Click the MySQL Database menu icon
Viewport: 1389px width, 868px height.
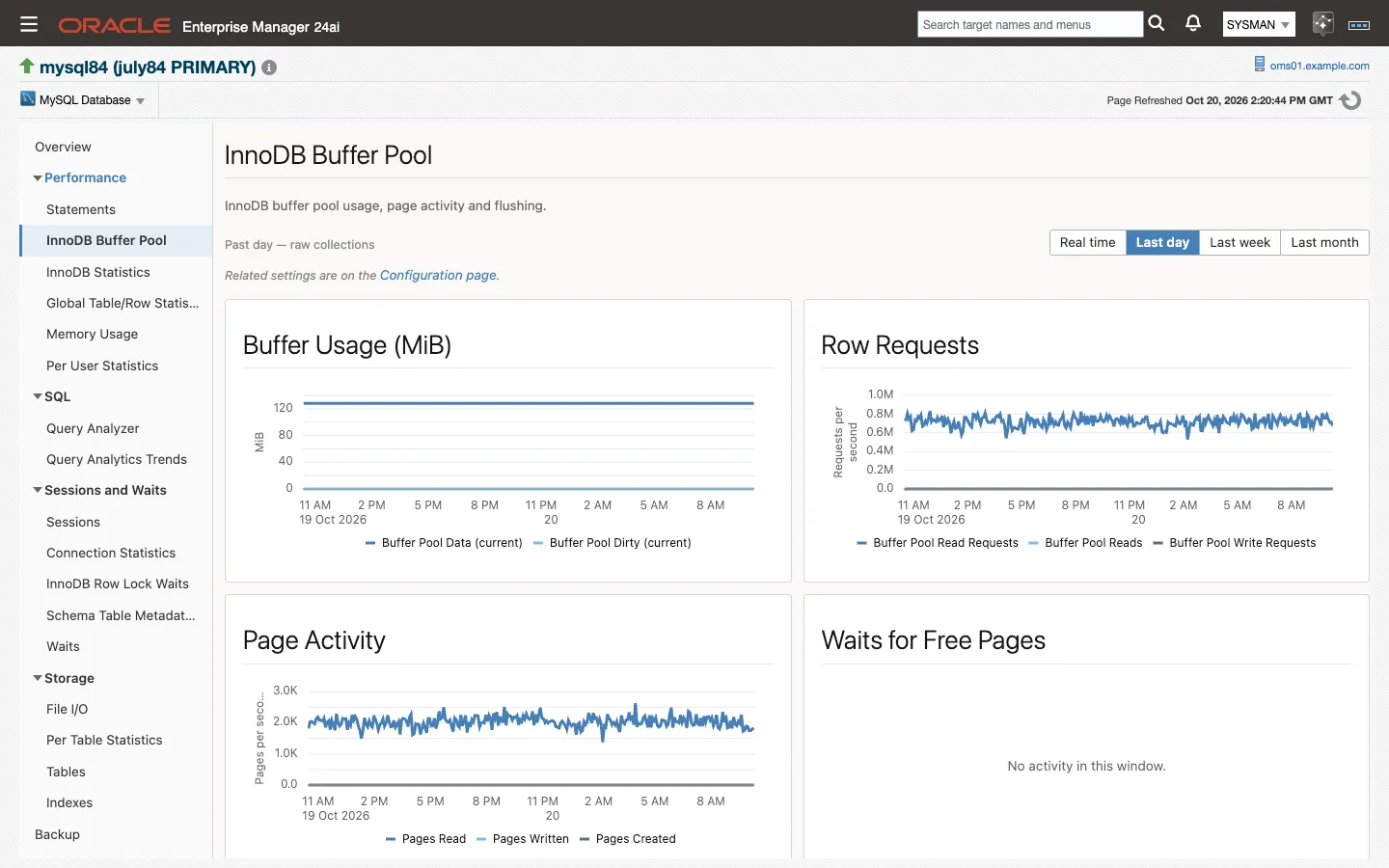(x=28, y=99)
